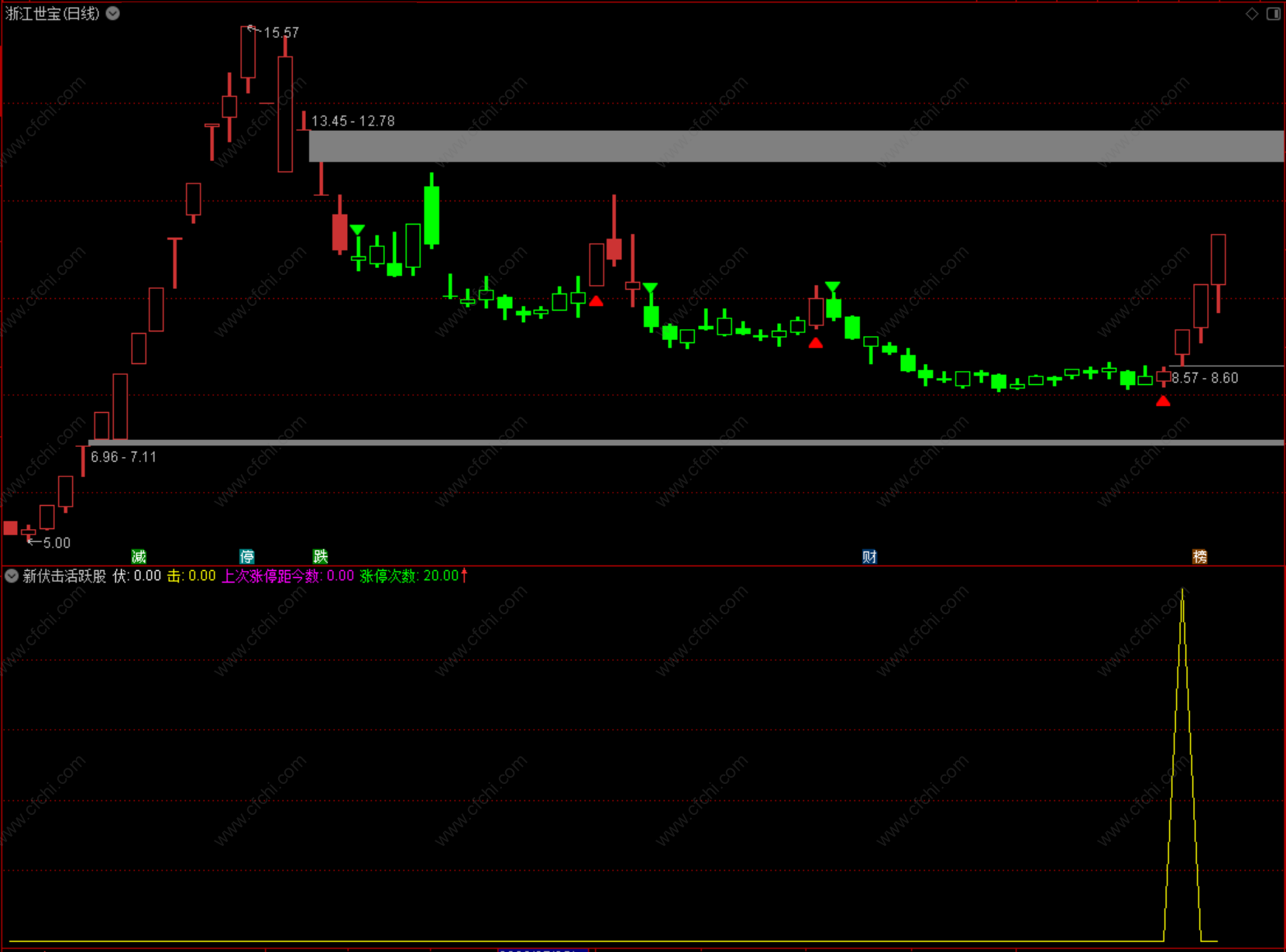
Task: Click the 财 event marker
Action: click(x=869, y=556)
